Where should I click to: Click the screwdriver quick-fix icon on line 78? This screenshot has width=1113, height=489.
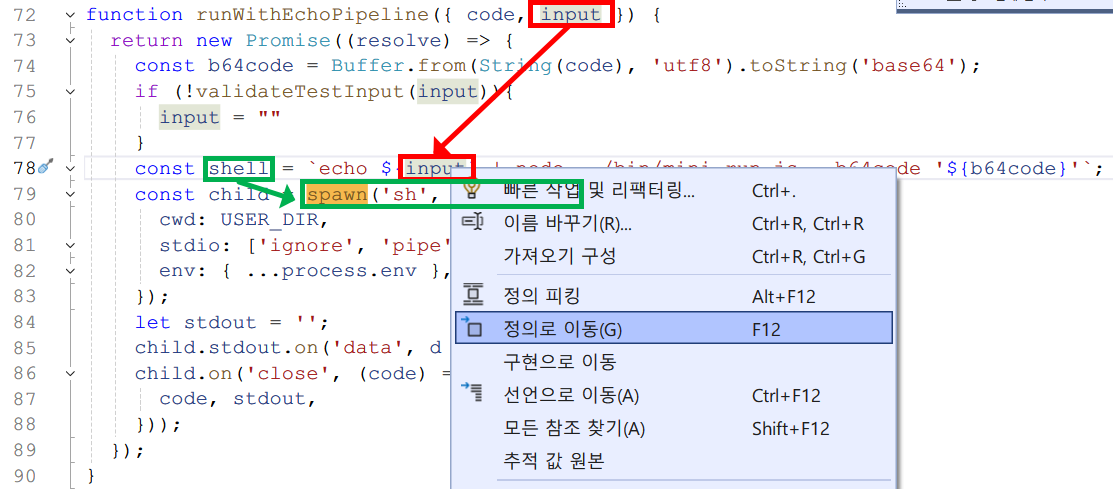click(45, 168)
